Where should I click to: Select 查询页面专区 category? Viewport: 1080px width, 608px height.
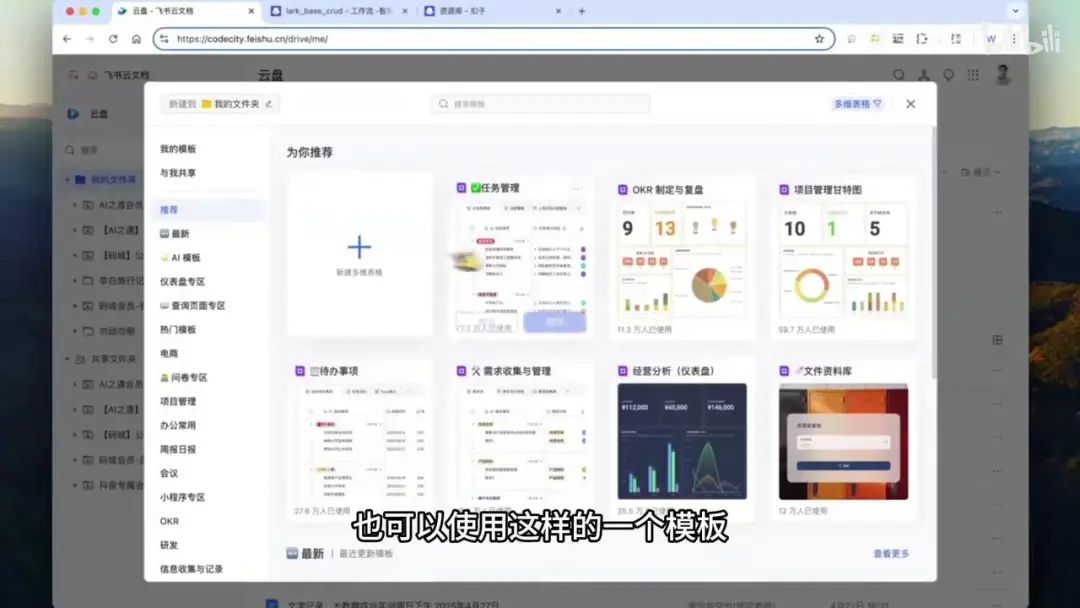[192, 306]
